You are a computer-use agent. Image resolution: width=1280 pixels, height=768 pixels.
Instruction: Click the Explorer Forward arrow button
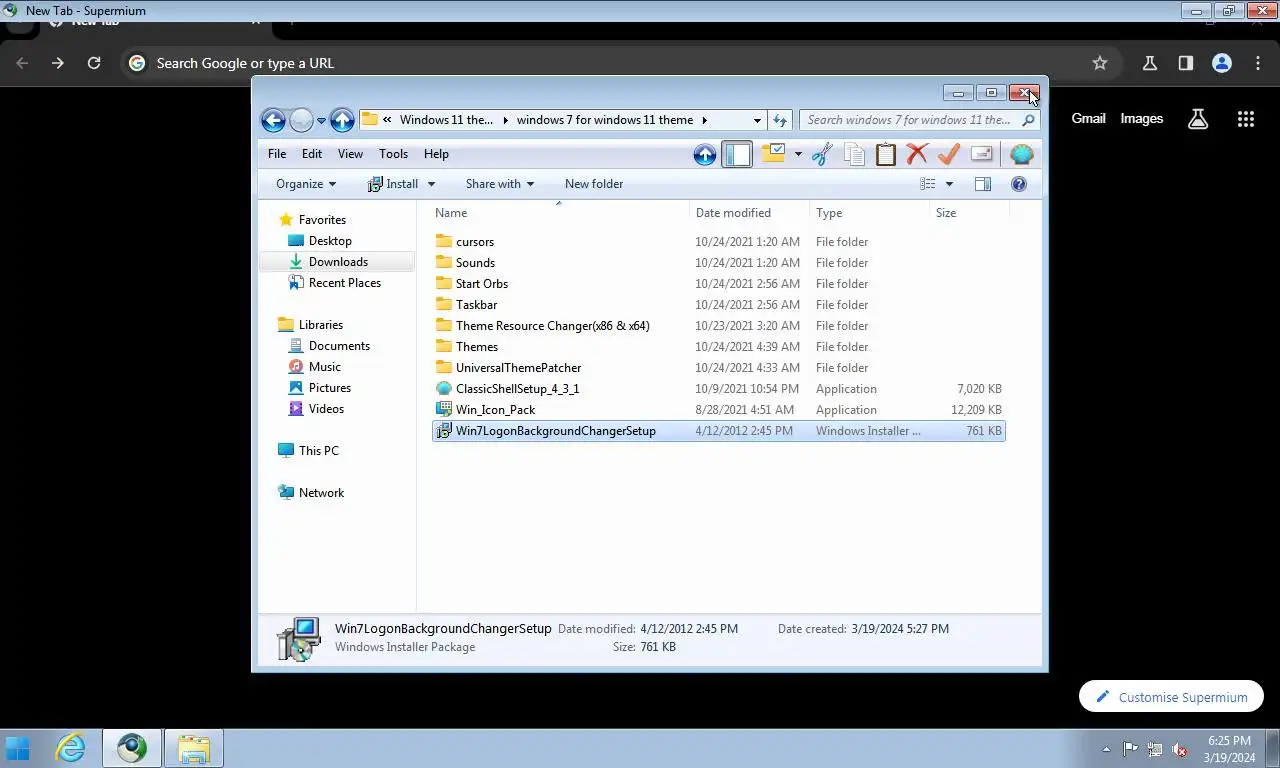[x=301, y=121]
